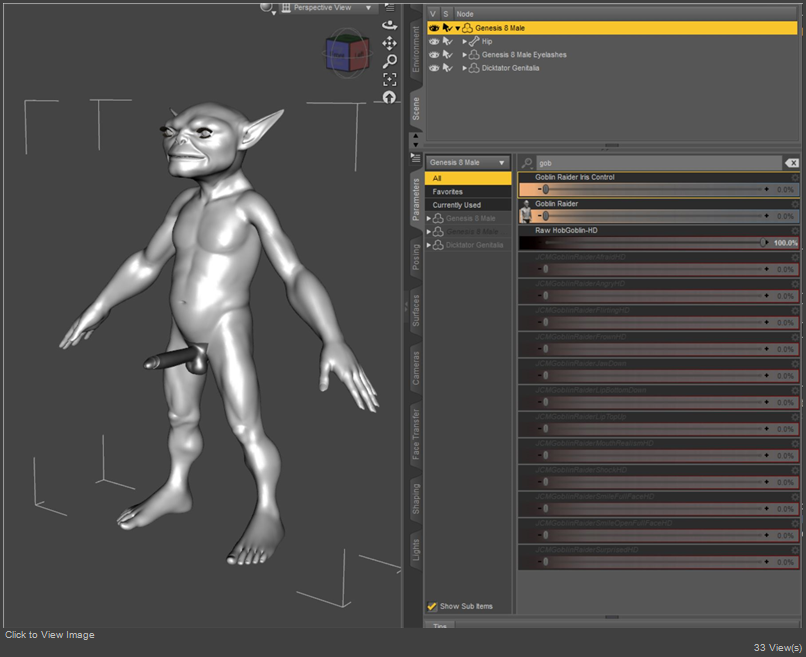Select the All parameters filter
This screenshot has height=657, width=806.
tap(468, 178)
